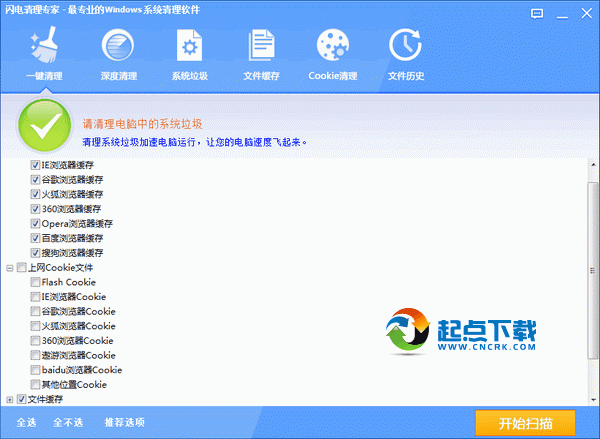Uncheck the 360浏览器缓存 checkbox
Screen dimensions: 600x439
[x=35, y=209]
